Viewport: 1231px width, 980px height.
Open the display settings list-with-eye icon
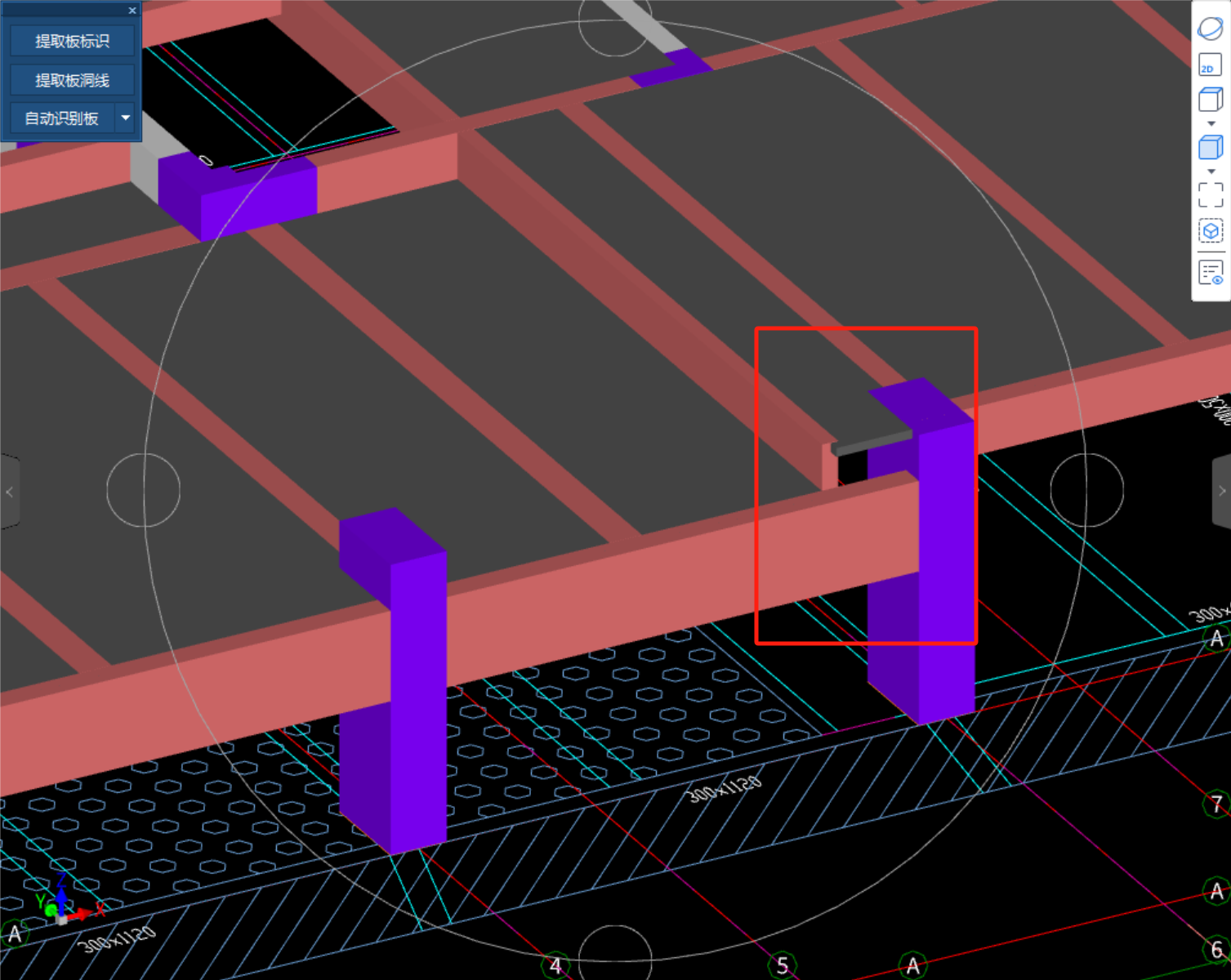[1211, 272]
